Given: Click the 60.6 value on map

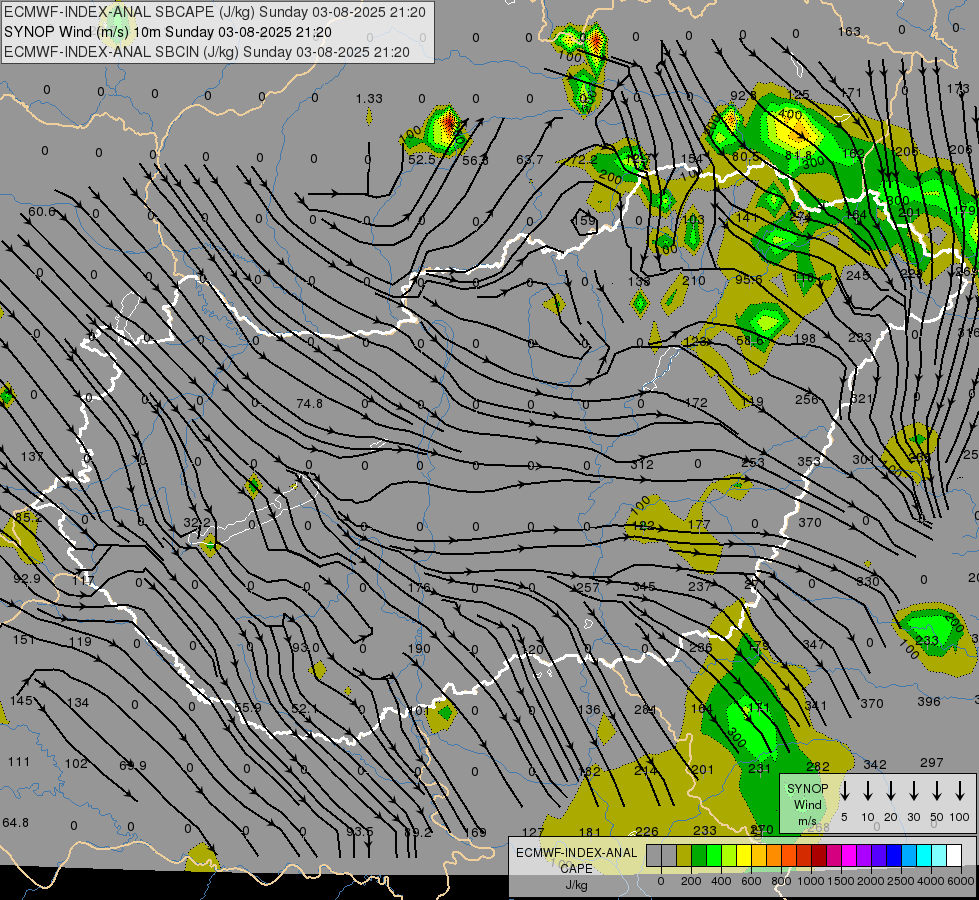Looking at the screenshot, I should click(x=42, y=212).
